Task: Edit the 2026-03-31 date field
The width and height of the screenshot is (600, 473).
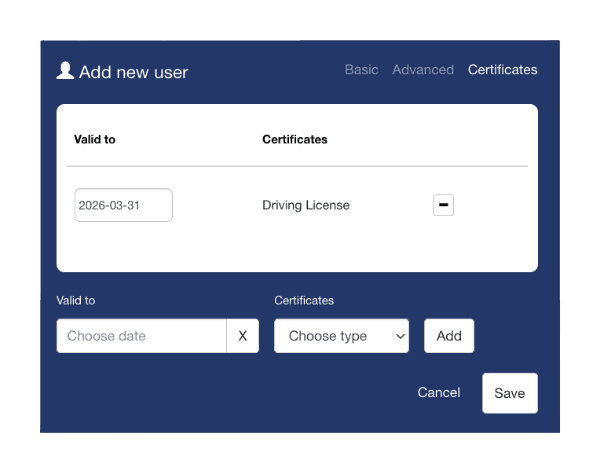Action: click(123, 205)
